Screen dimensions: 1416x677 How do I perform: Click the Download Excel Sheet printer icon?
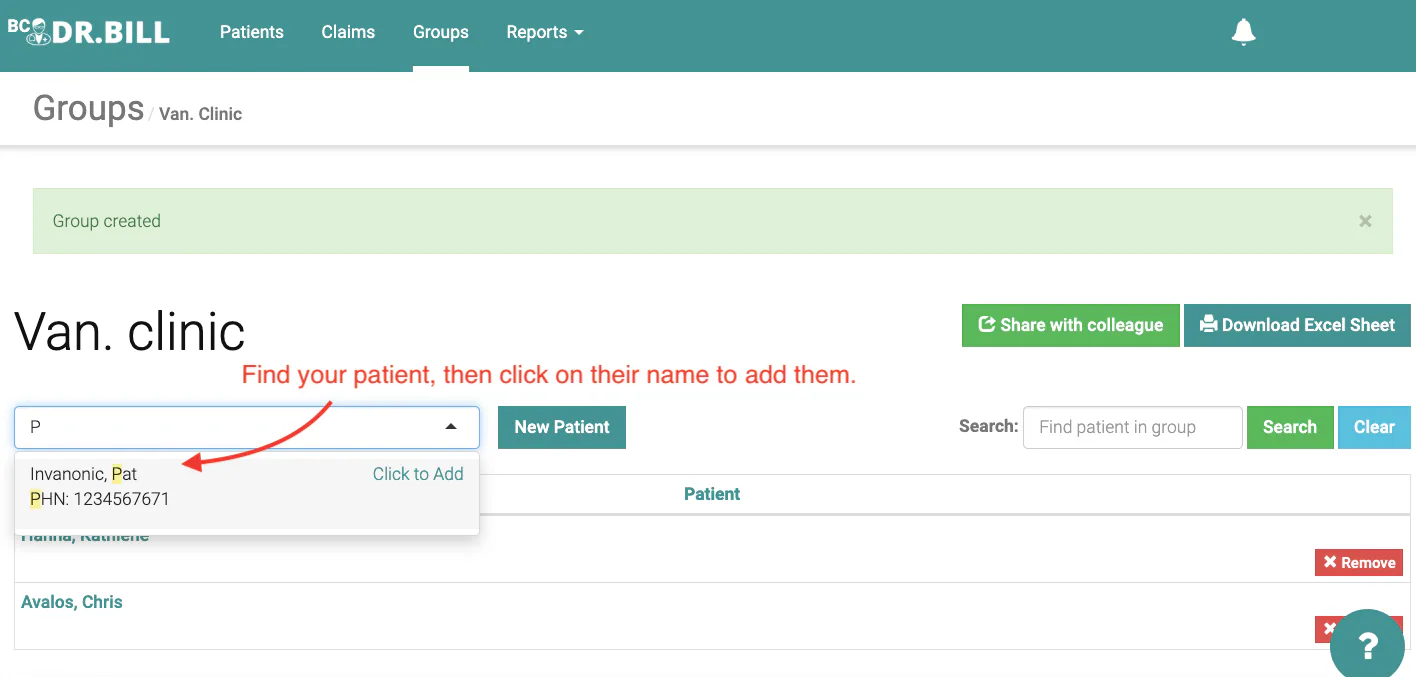click(x=1208, y=324)
